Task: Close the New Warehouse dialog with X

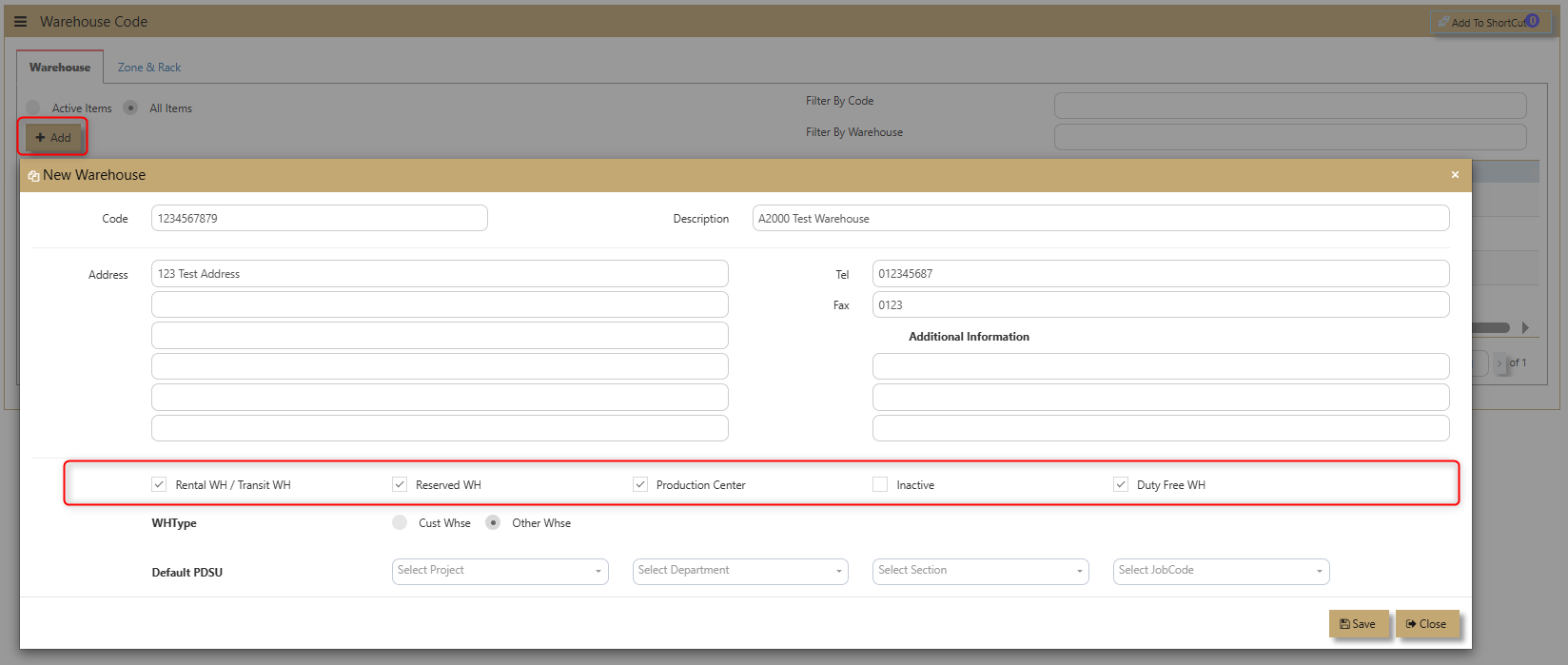Action: [x=1455, y=175]
